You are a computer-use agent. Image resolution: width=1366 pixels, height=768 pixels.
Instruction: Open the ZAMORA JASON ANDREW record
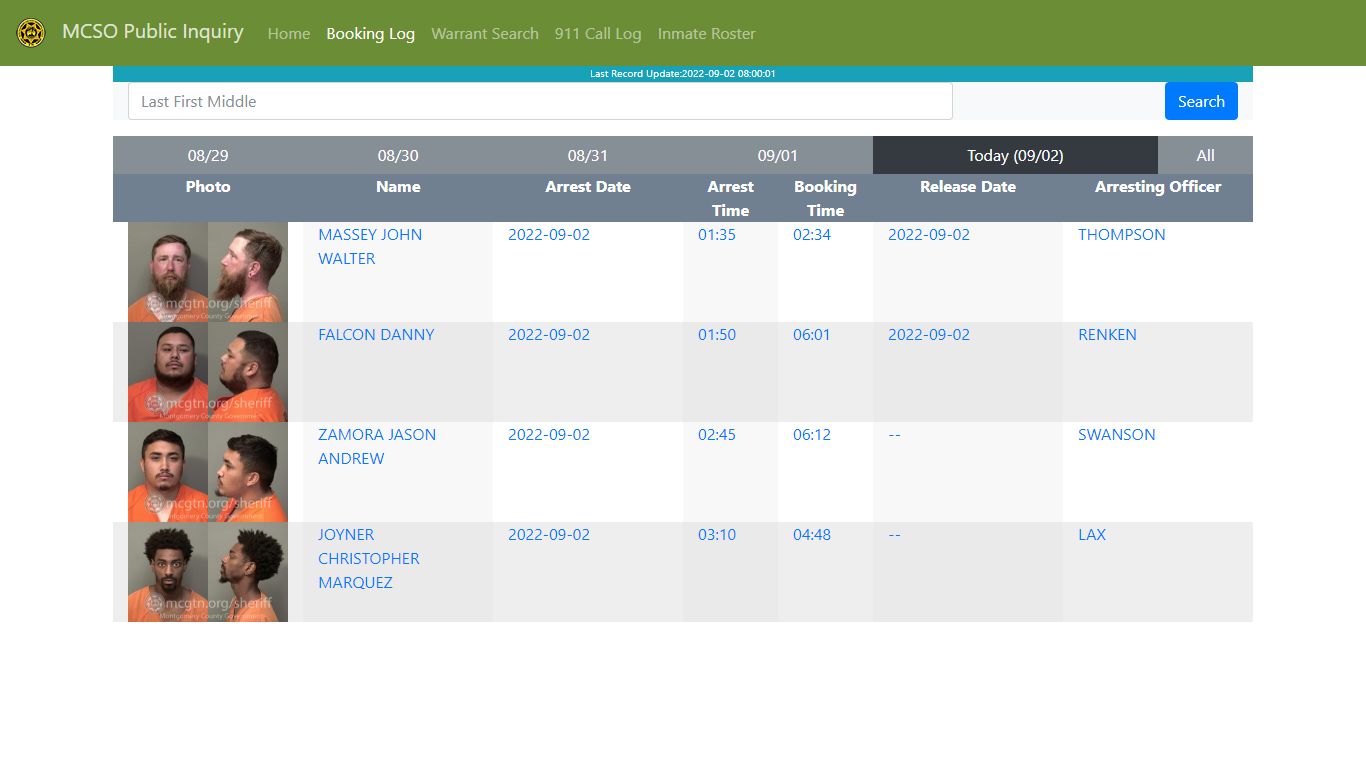pos(377,446)
